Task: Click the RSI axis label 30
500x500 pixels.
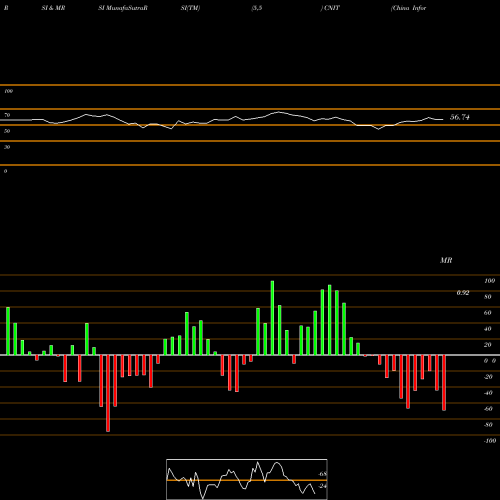Action: click(7, 147)
